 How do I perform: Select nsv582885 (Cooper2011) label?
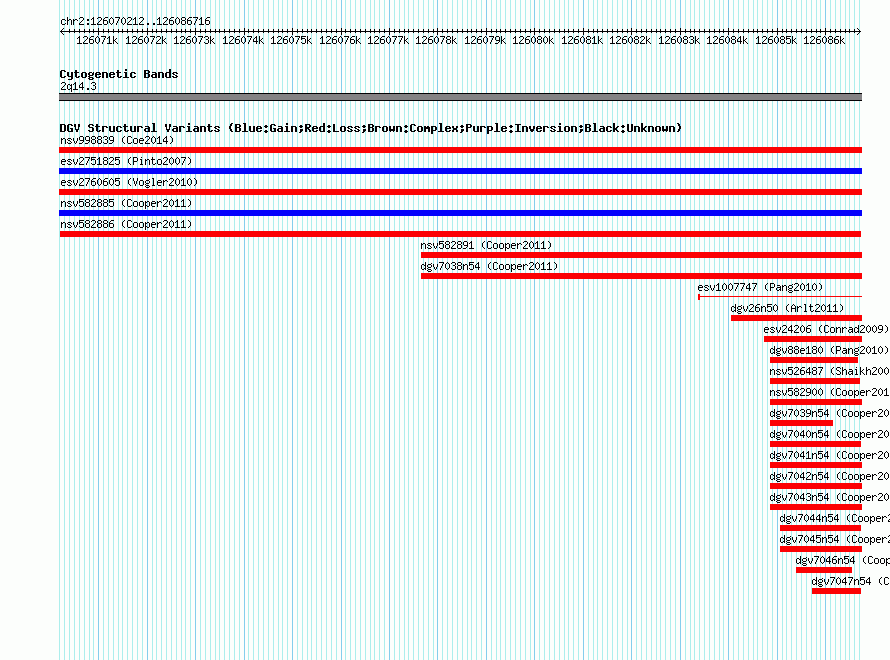pos(126,203)
